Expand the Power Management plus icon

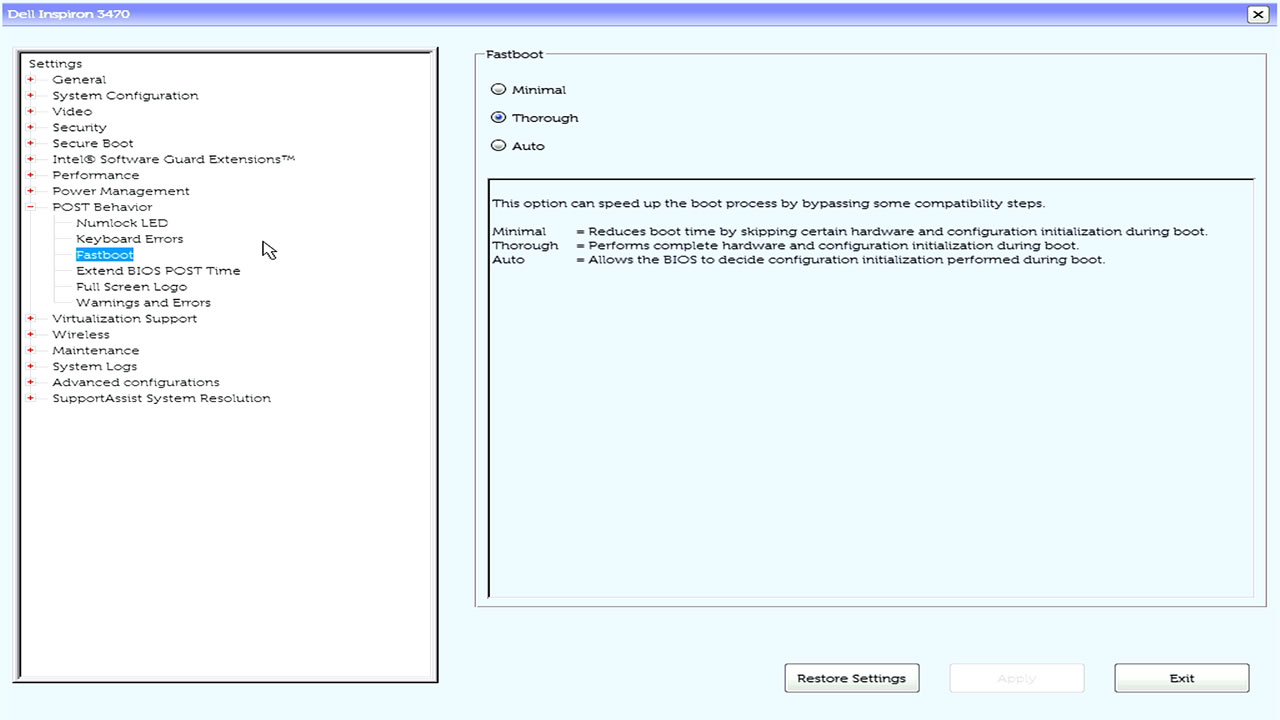tap(31, 191)
